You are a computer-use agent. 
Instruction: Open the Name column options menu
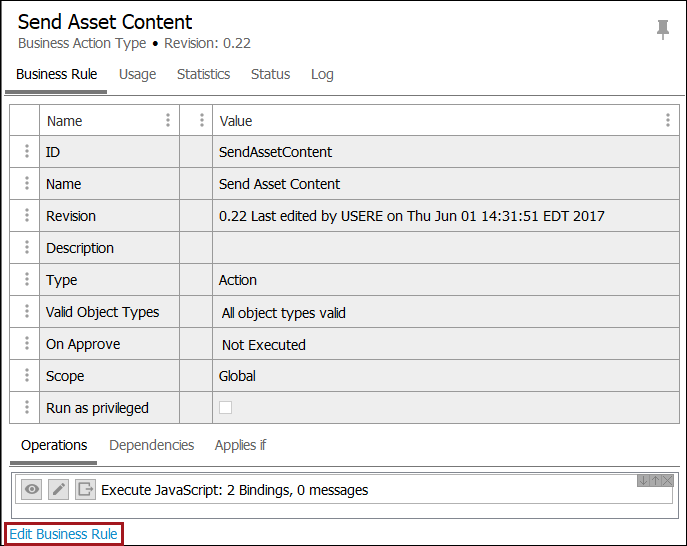click(x=167, y=121)
